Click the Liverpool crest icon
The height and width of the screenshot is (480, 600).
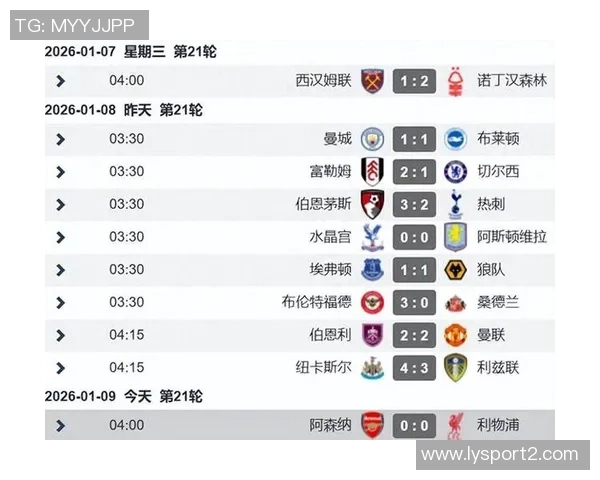coord(456,425)
